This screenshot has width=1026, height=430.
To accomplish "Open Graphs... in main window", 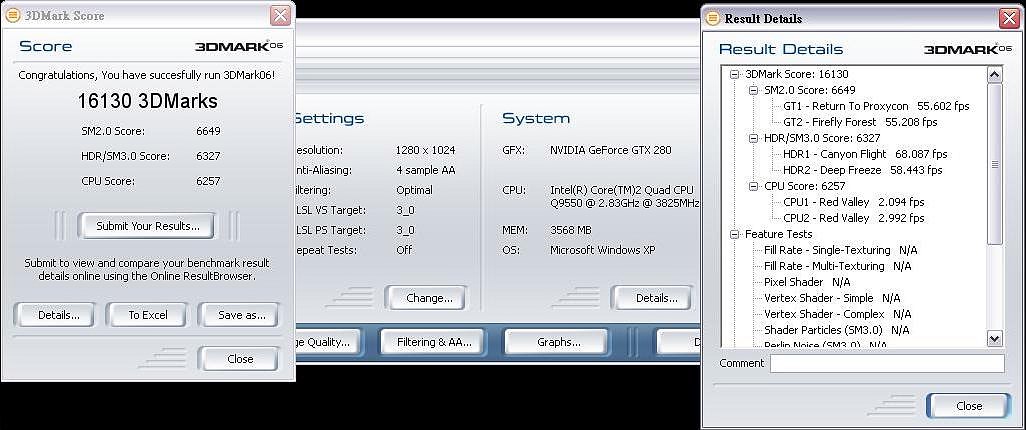I will pos(557,342).
